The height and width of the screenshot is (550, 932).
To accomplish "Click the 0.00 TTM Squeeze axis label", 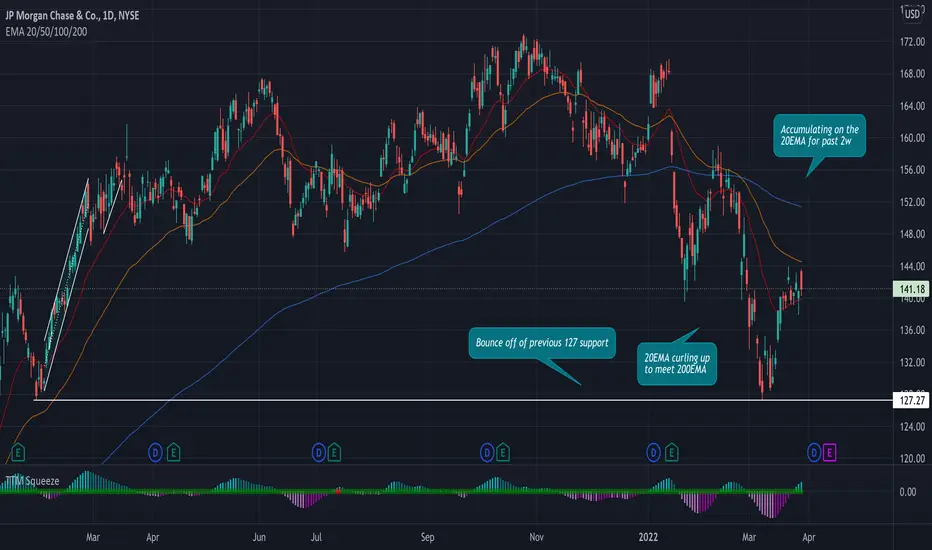I will pos(908,492).
